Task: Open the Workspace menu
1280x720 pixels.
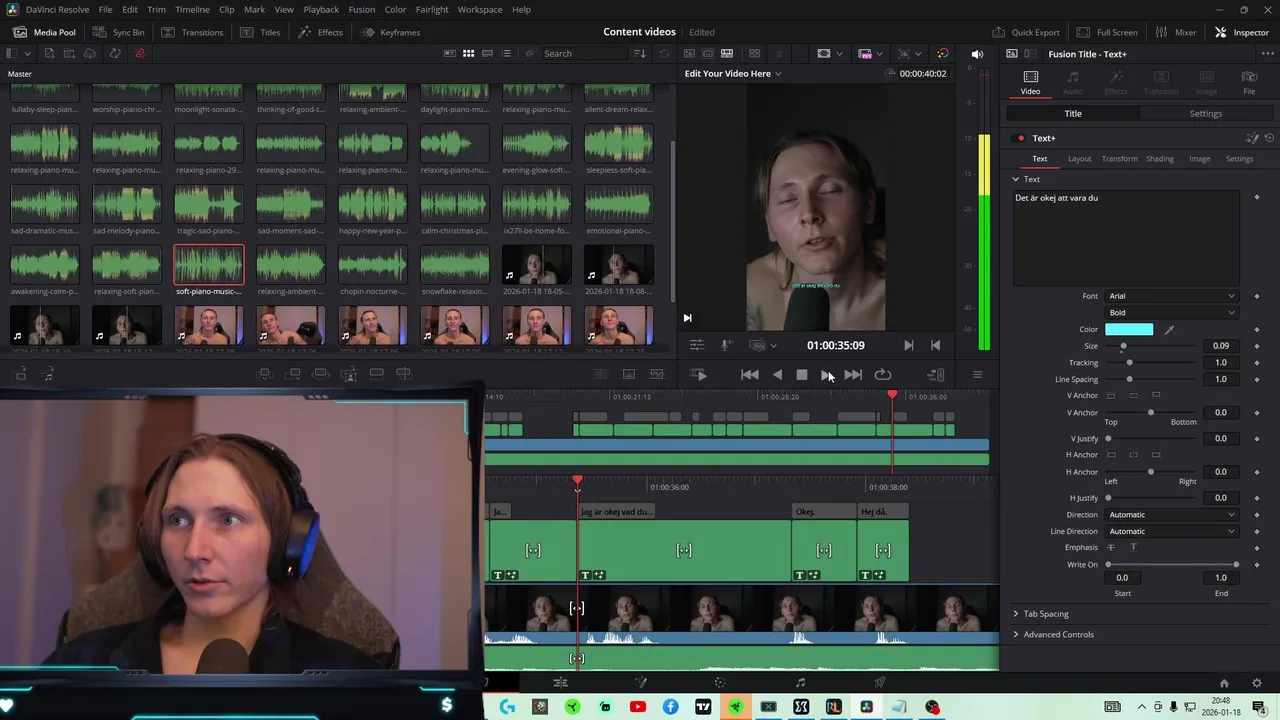Action: point(480,9)
